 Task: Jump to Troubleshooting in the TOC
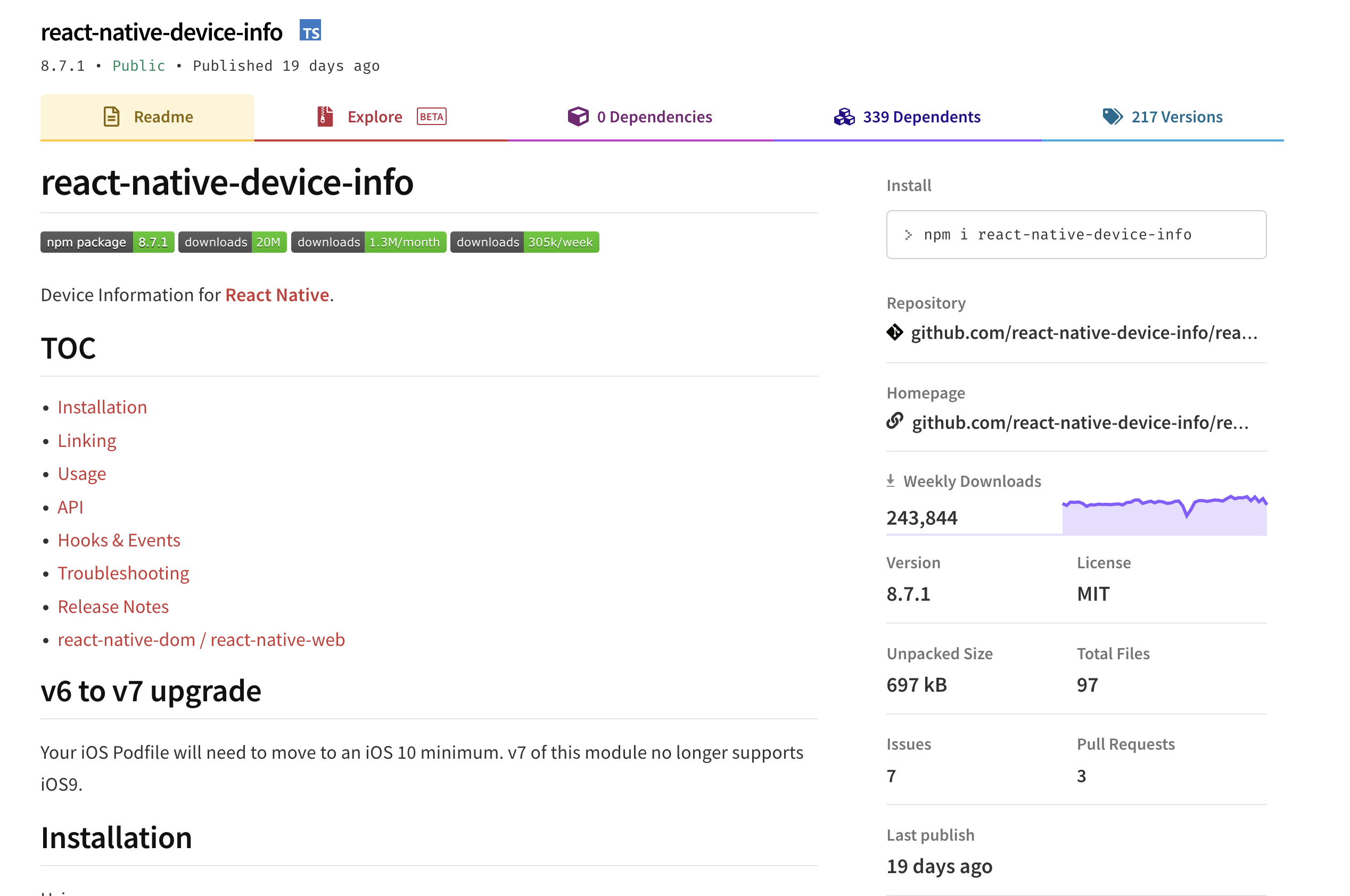pos(124,573)
